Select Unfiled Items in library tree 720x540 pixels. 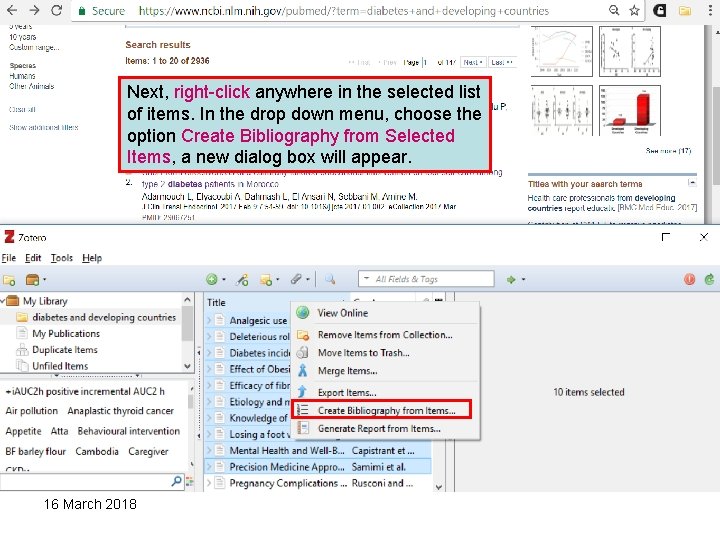click(x=60, y=366)
